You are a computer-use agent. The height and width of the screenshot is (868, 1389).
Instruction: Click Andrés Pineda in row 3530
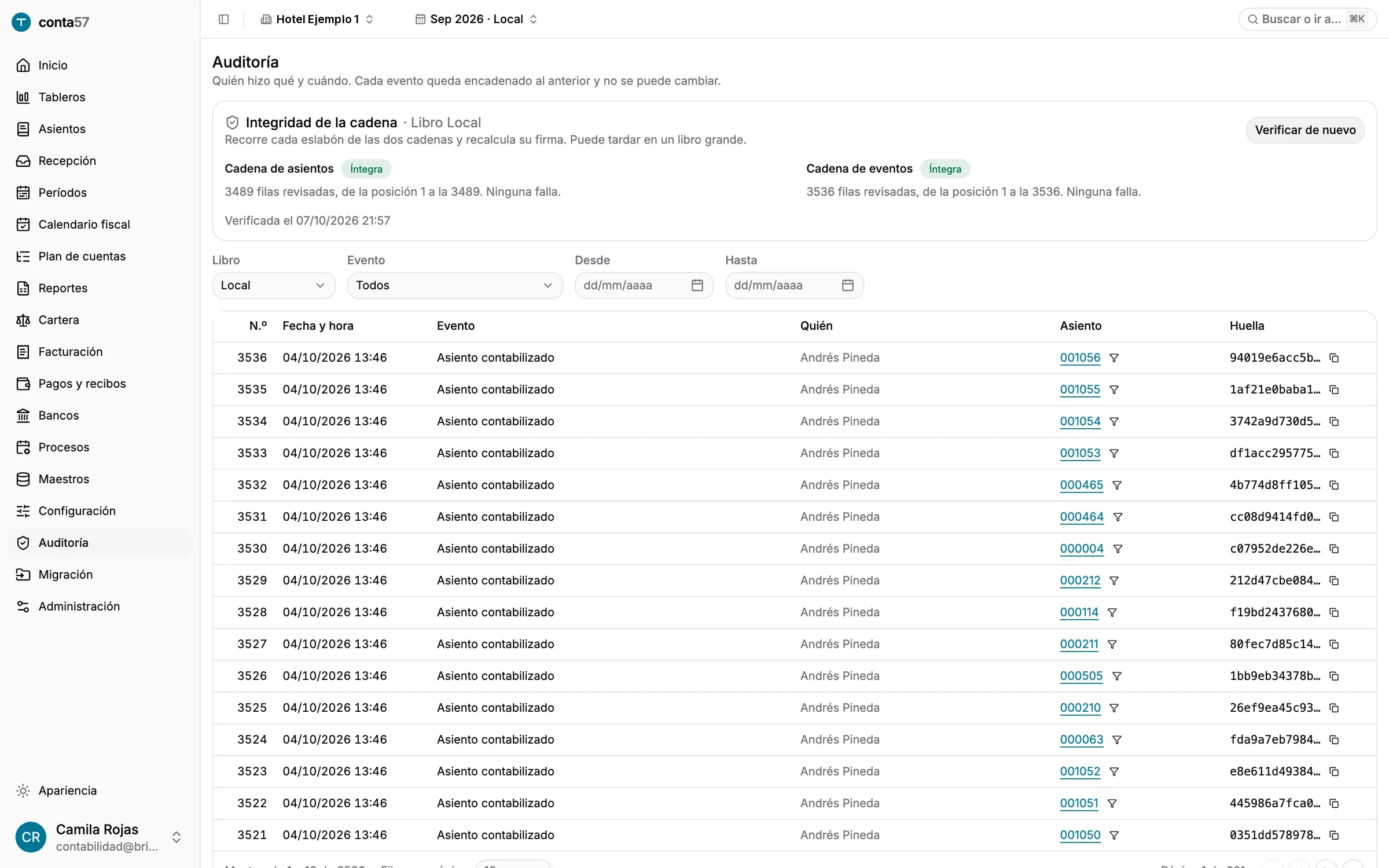[840, 549]
